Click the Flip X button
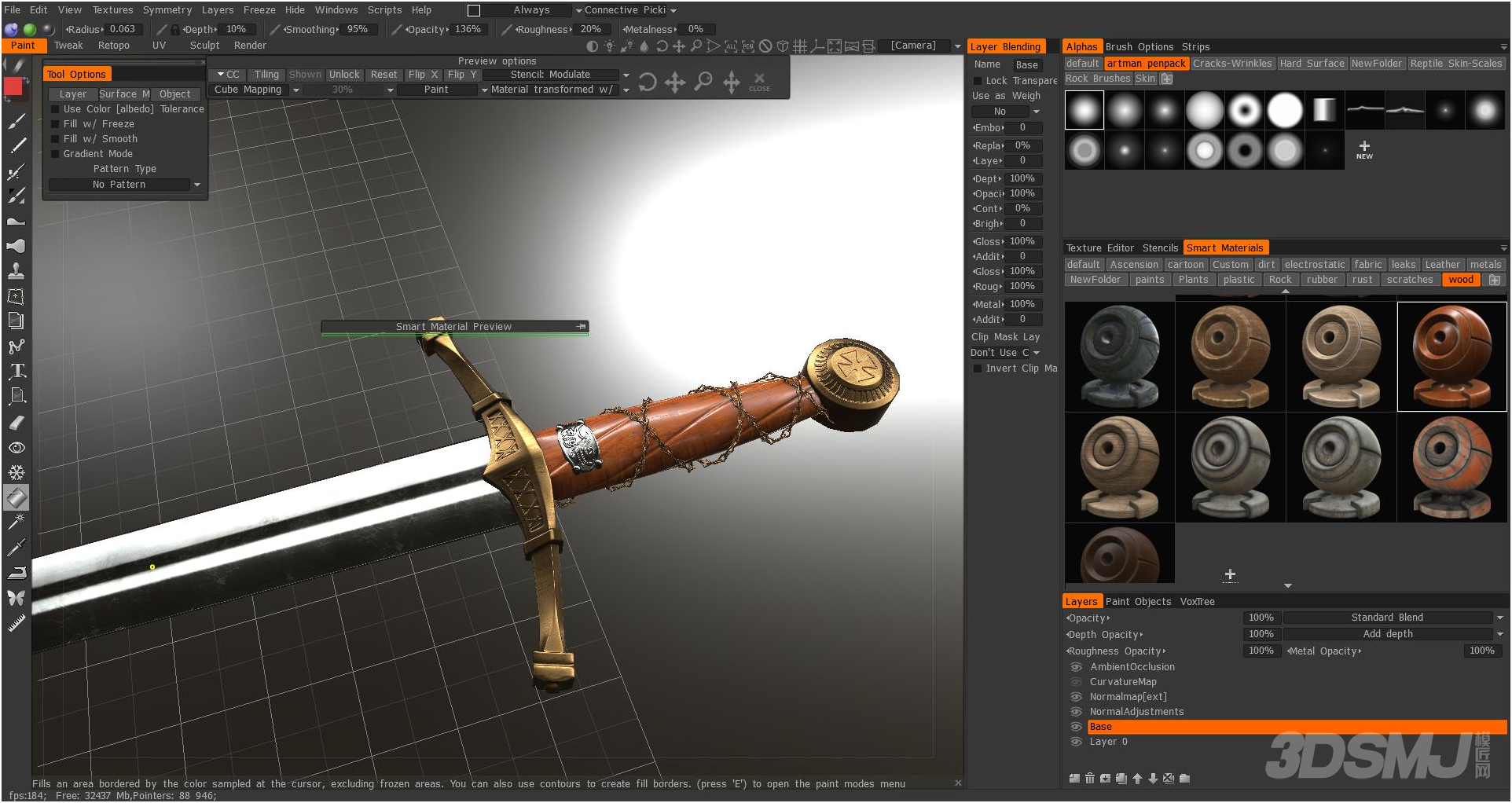The height and width of the screenshot is (803, 1512). [423, 75]
